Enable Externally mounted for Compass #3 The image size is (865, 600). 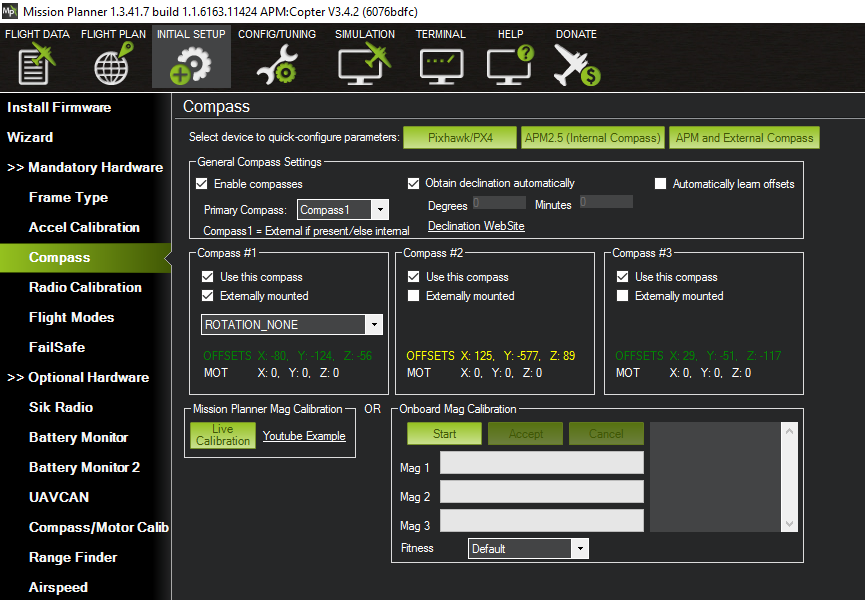(x=622, y=296)
